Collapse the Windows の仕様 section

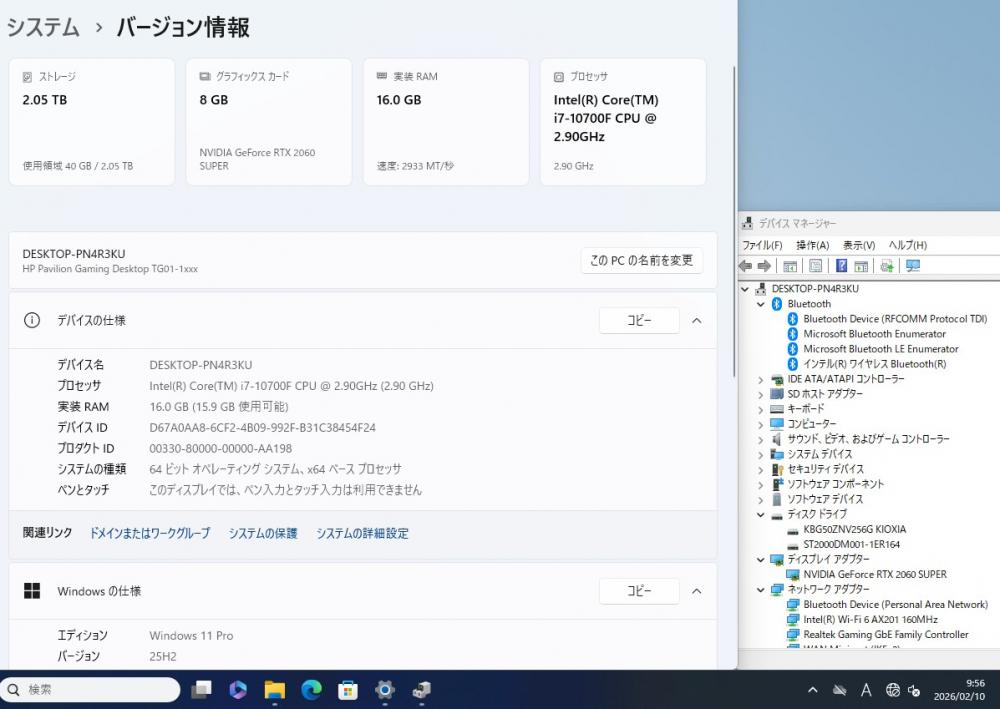[697, 591]
